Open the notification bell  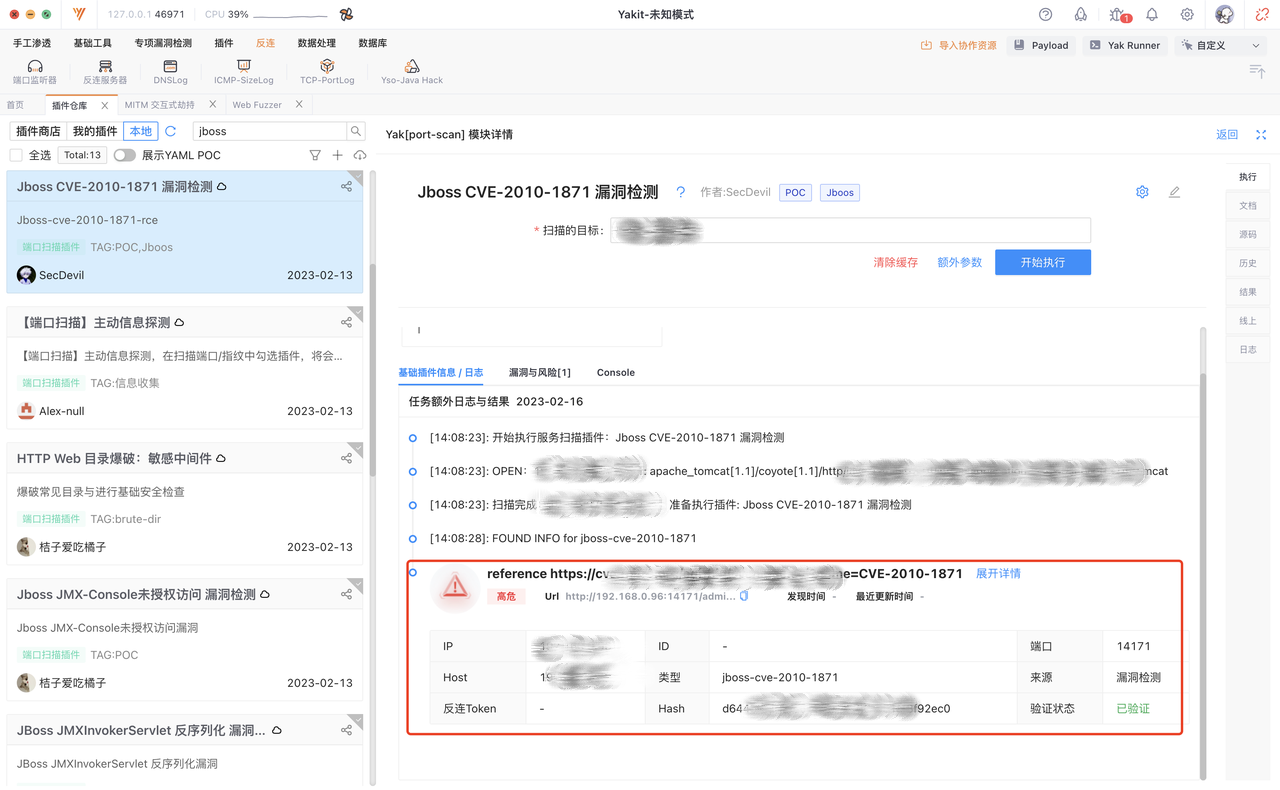point(1152,15)
